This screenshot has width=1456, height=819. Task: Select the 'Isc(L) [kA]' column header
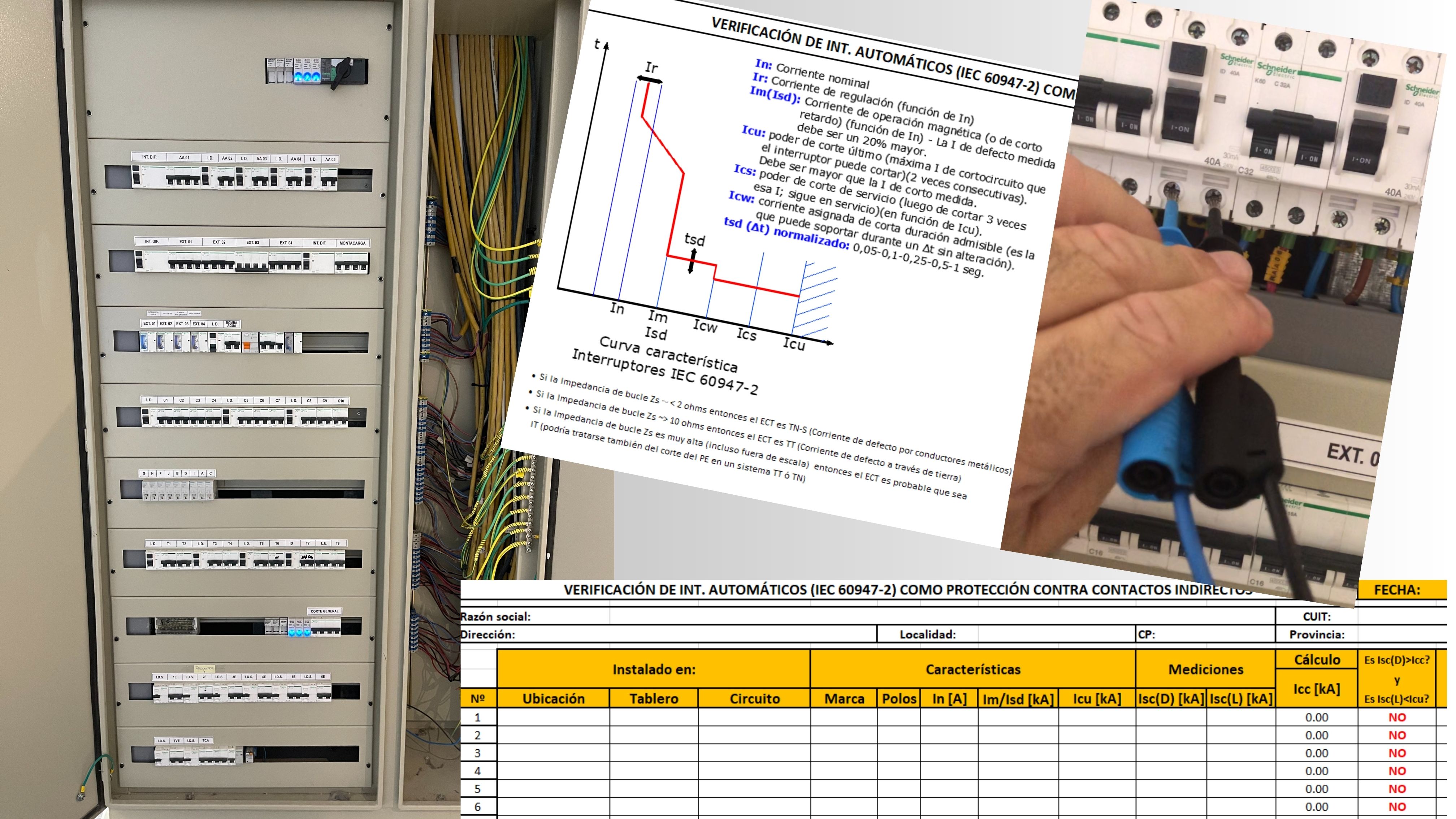pyautogui.click(x=1241, y=699)
